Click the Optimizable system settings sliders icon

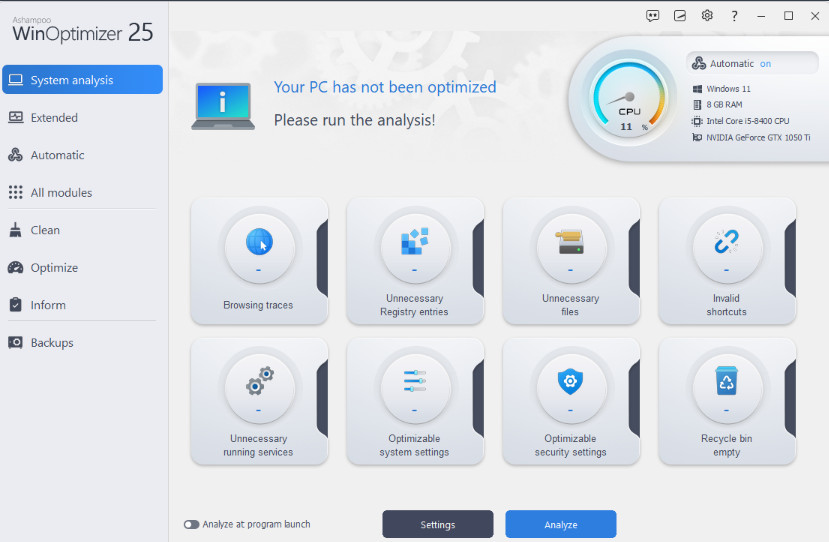[x=414, y=381]
